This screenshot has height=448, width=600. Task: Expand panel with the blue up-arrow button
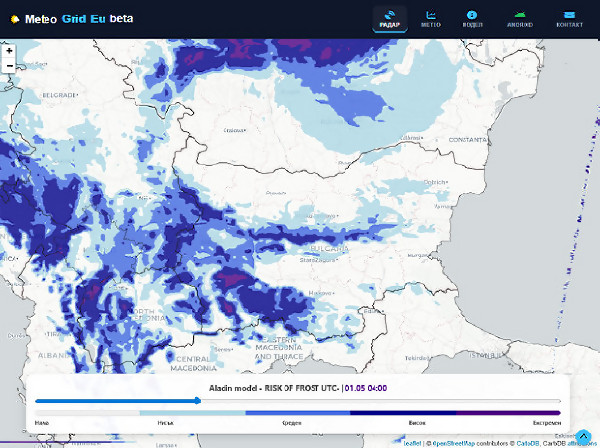tap(583, 437)
